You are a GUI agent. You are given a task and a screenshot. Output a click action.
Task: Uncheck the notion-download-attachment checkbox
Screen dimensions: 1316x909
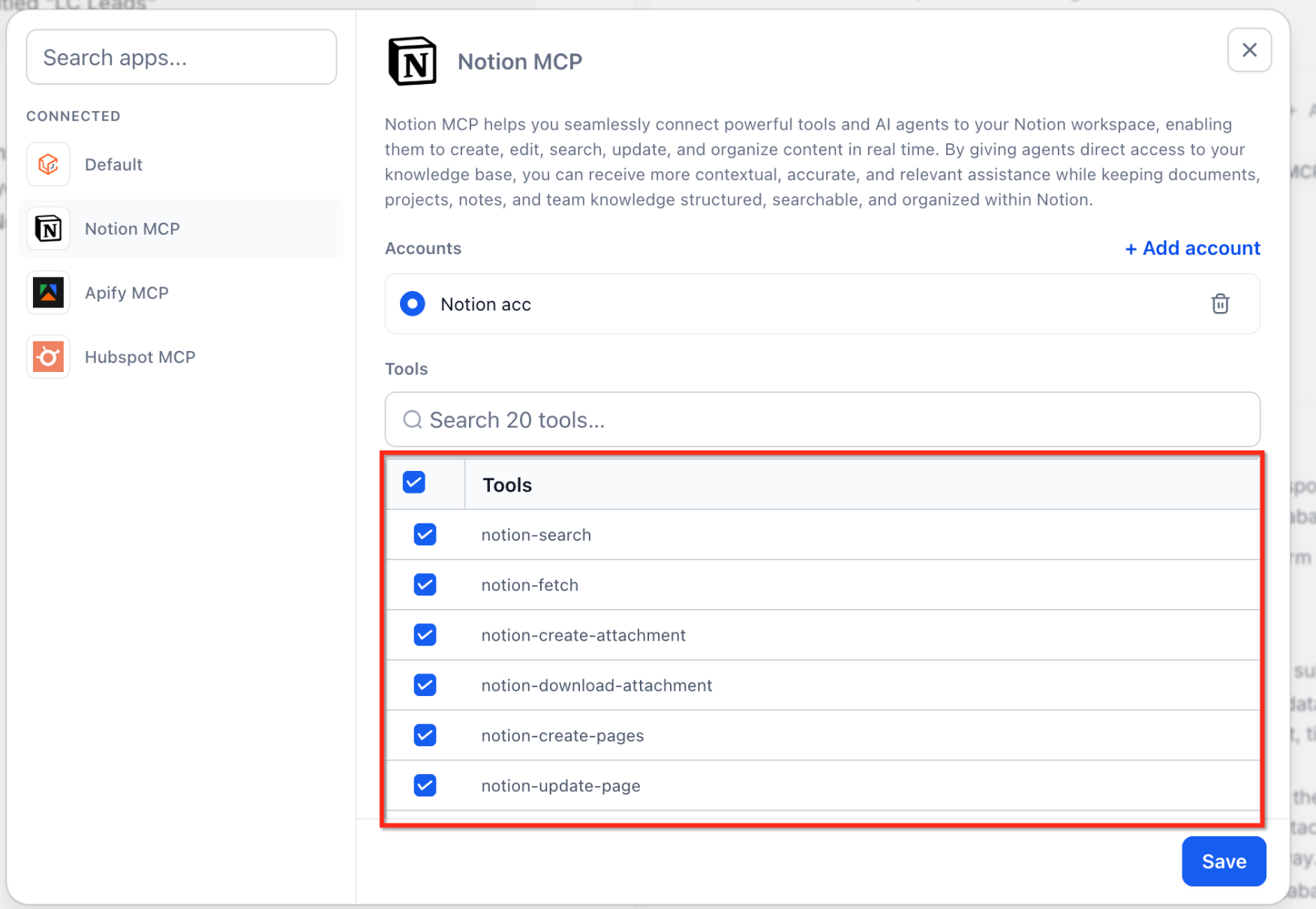click(x=425, y=685)
